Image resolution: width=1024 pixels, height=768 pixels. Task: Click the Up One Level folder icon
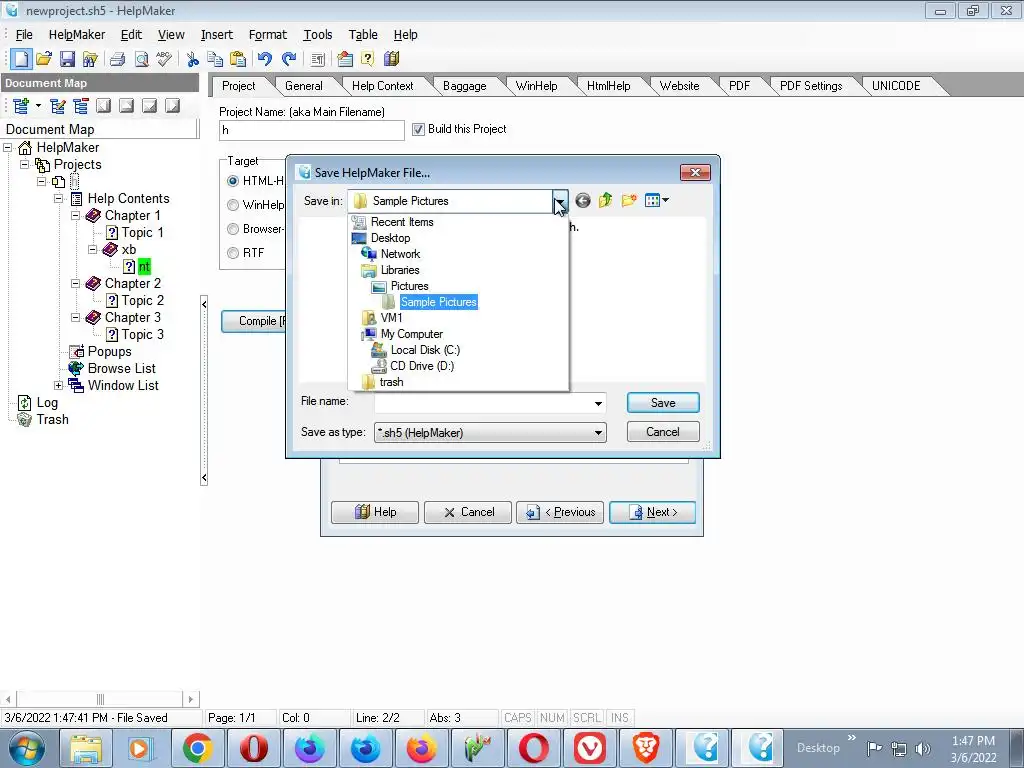tap(605, 200)
